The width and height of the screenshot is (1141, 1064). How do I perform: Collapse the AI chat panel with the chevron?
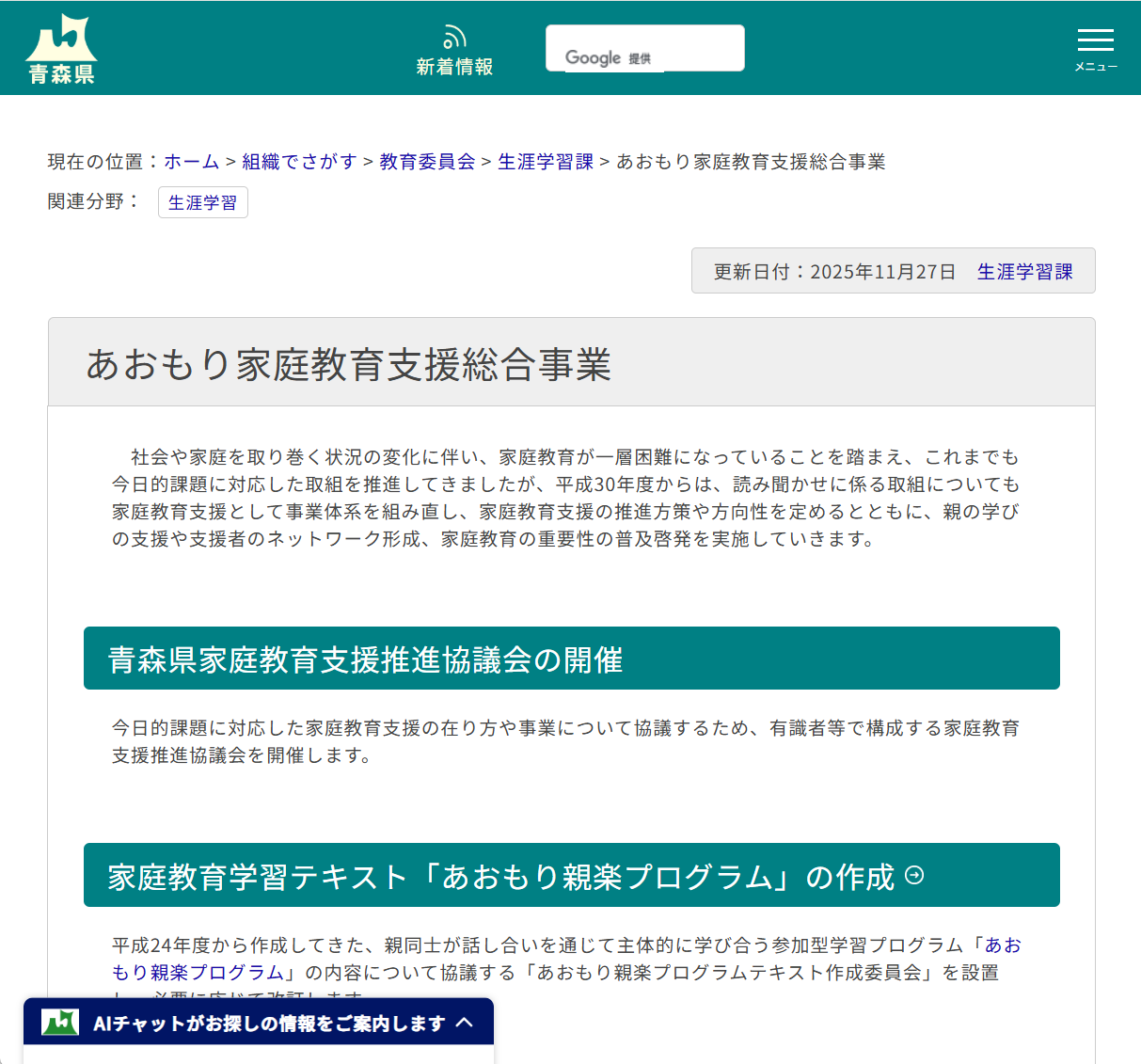466,1023
